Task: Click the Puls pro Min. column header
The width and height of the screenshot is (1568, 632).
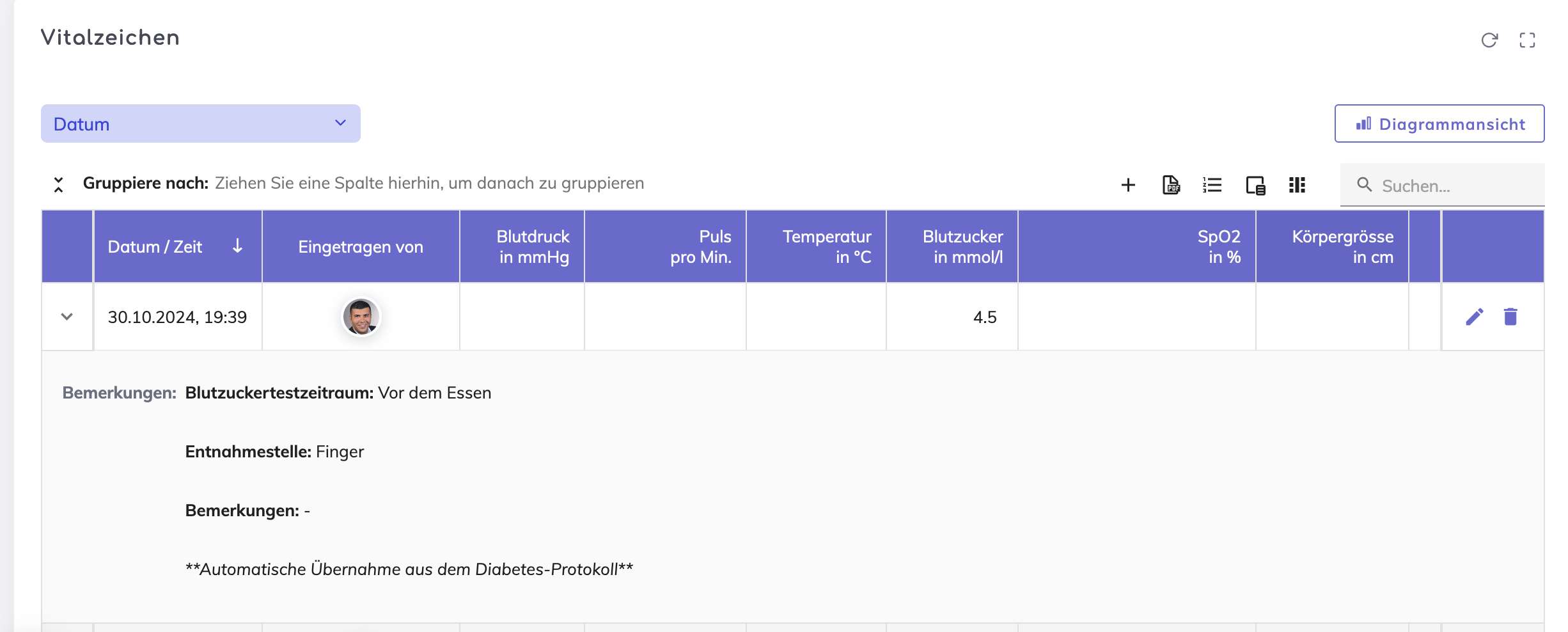Action: tap(700, 247)
